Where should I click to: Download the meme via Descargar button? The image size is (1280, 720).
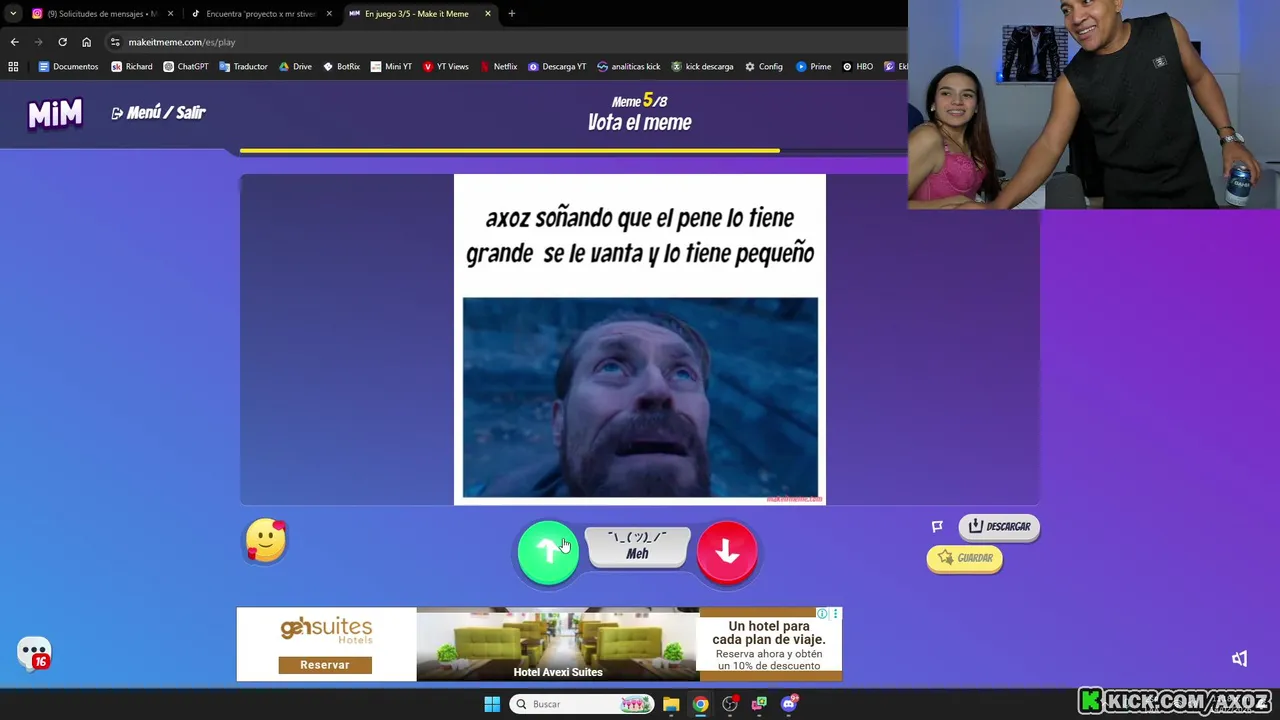(x=999, y=526)
